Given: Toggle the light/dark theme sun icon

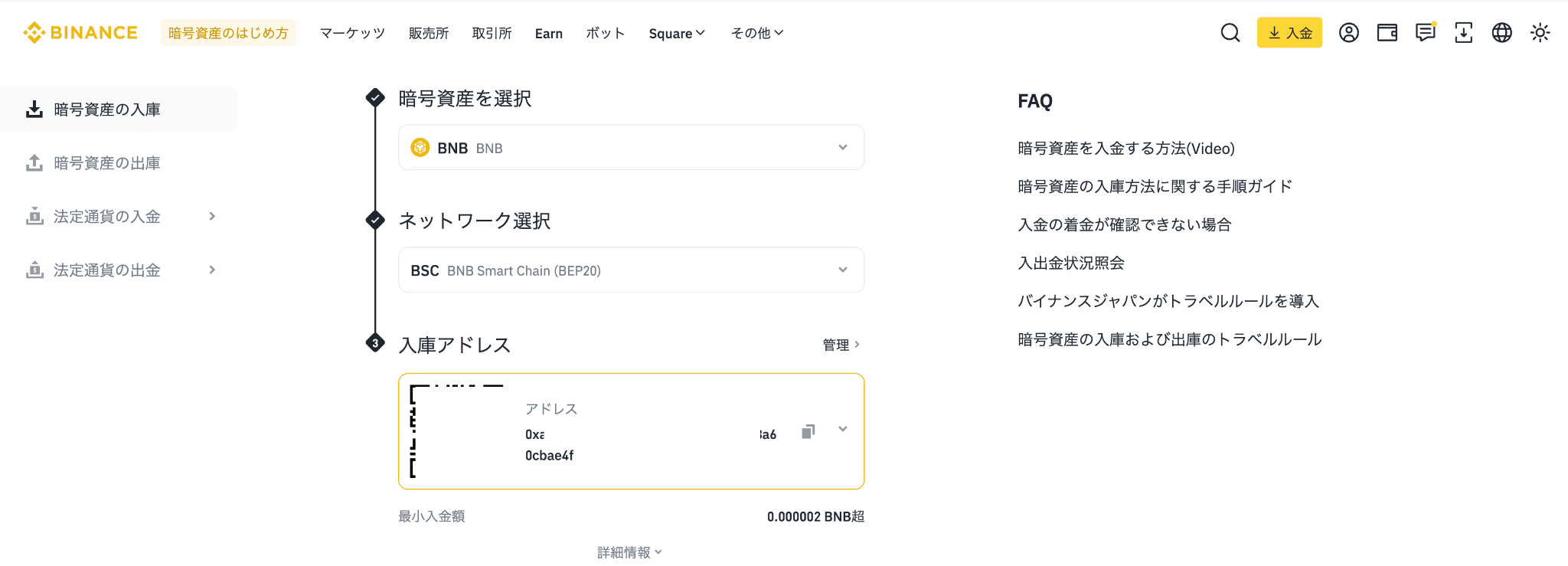Looking at the screenshot, I should point(1540,33).
